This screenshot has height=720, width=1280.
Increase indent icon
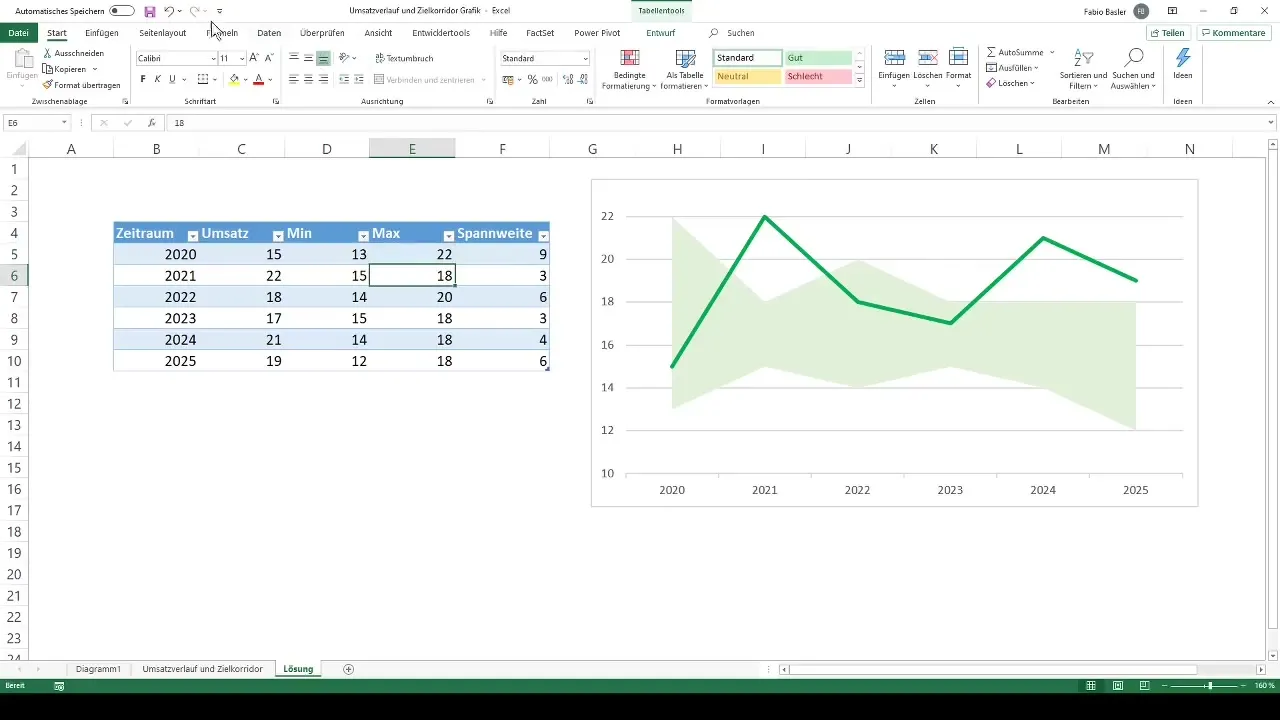click(359, 79)
